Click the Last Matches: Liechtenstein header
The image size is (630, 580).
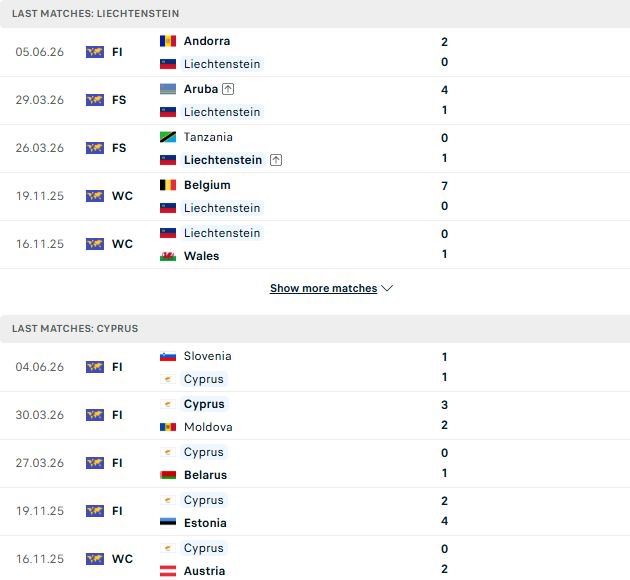(x=315, y=14)
